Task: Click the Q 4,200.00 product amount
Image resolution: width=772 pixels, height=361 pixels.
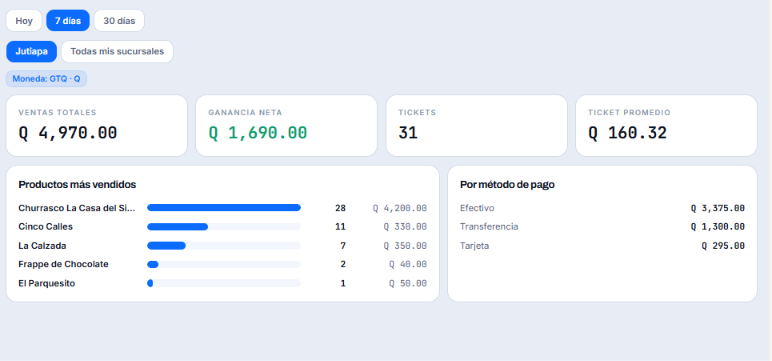Action: [x=400, y=208]
